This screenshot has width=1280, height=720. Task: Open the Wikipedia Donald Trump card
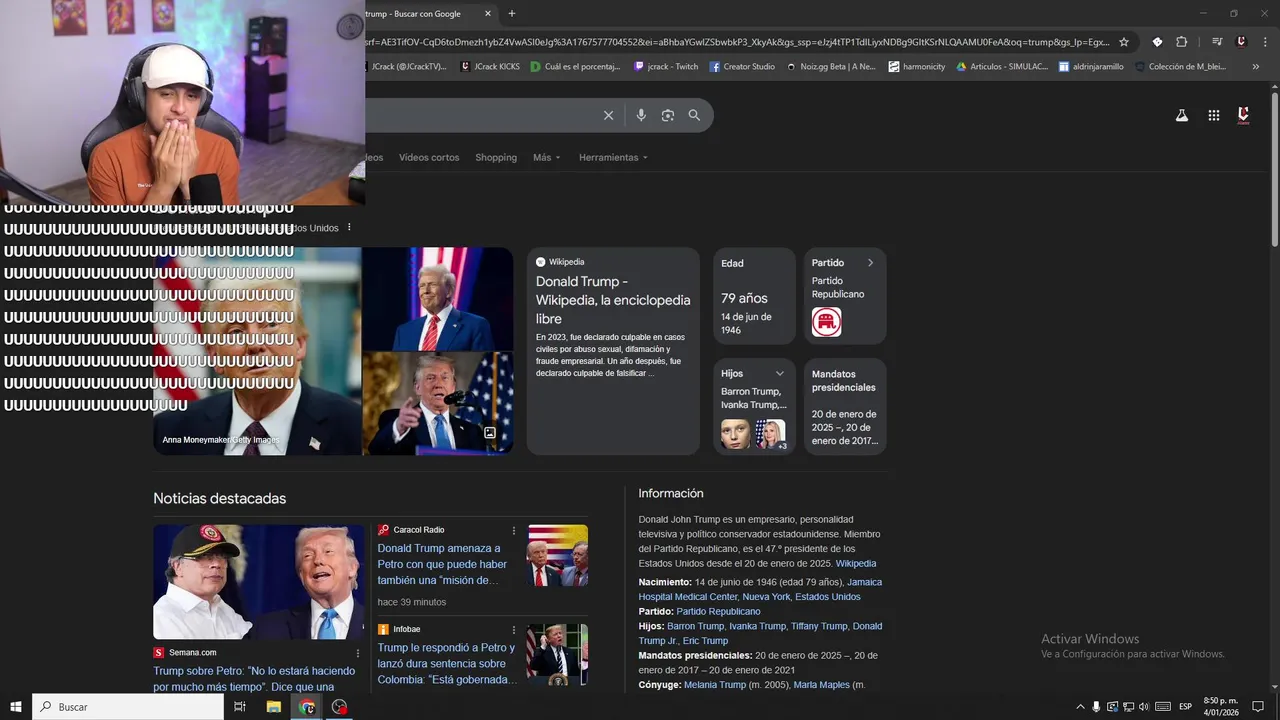coord(613,351)
